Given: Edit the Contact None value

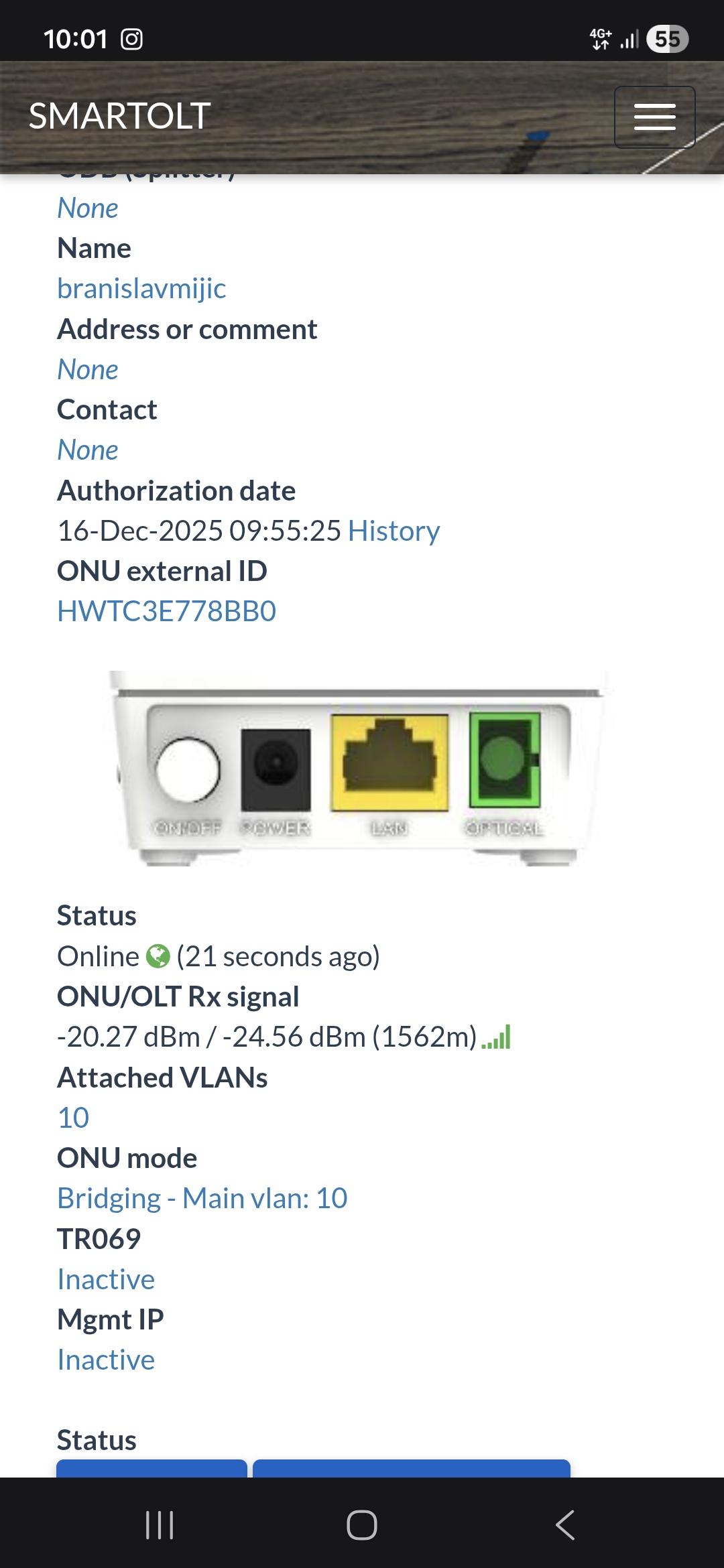Looking at the screenshot, I should point(88,450).
